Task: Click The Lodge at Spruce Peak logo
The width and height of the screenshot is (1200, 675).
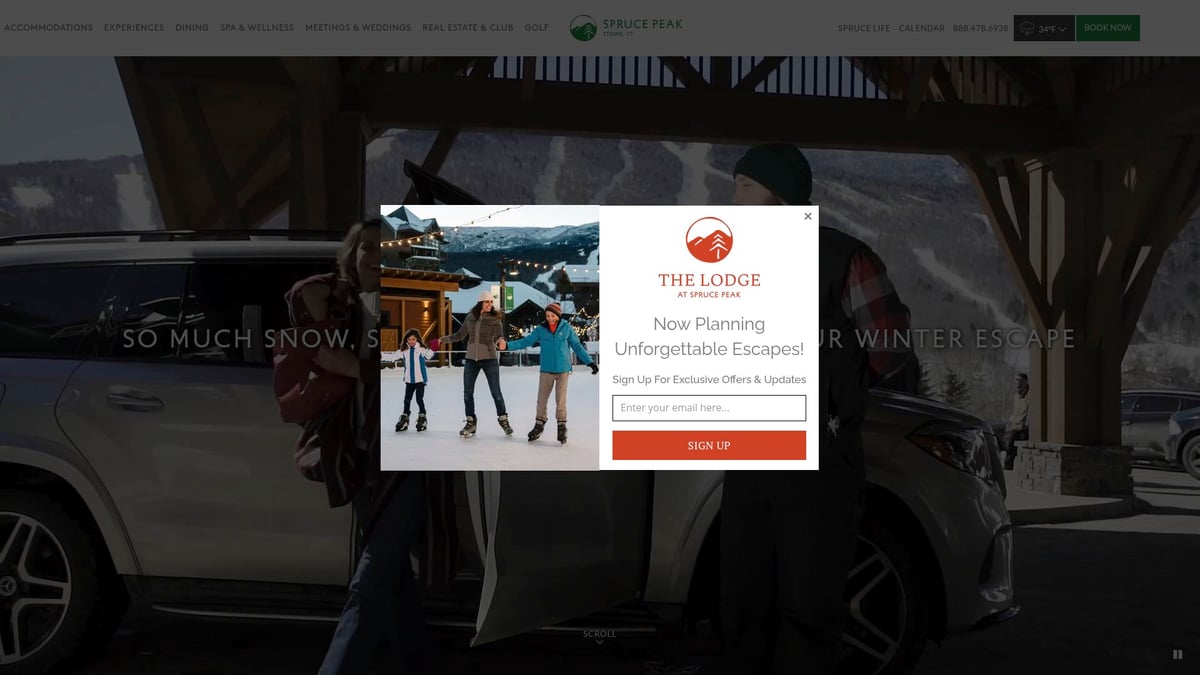Action: (709, 257)
